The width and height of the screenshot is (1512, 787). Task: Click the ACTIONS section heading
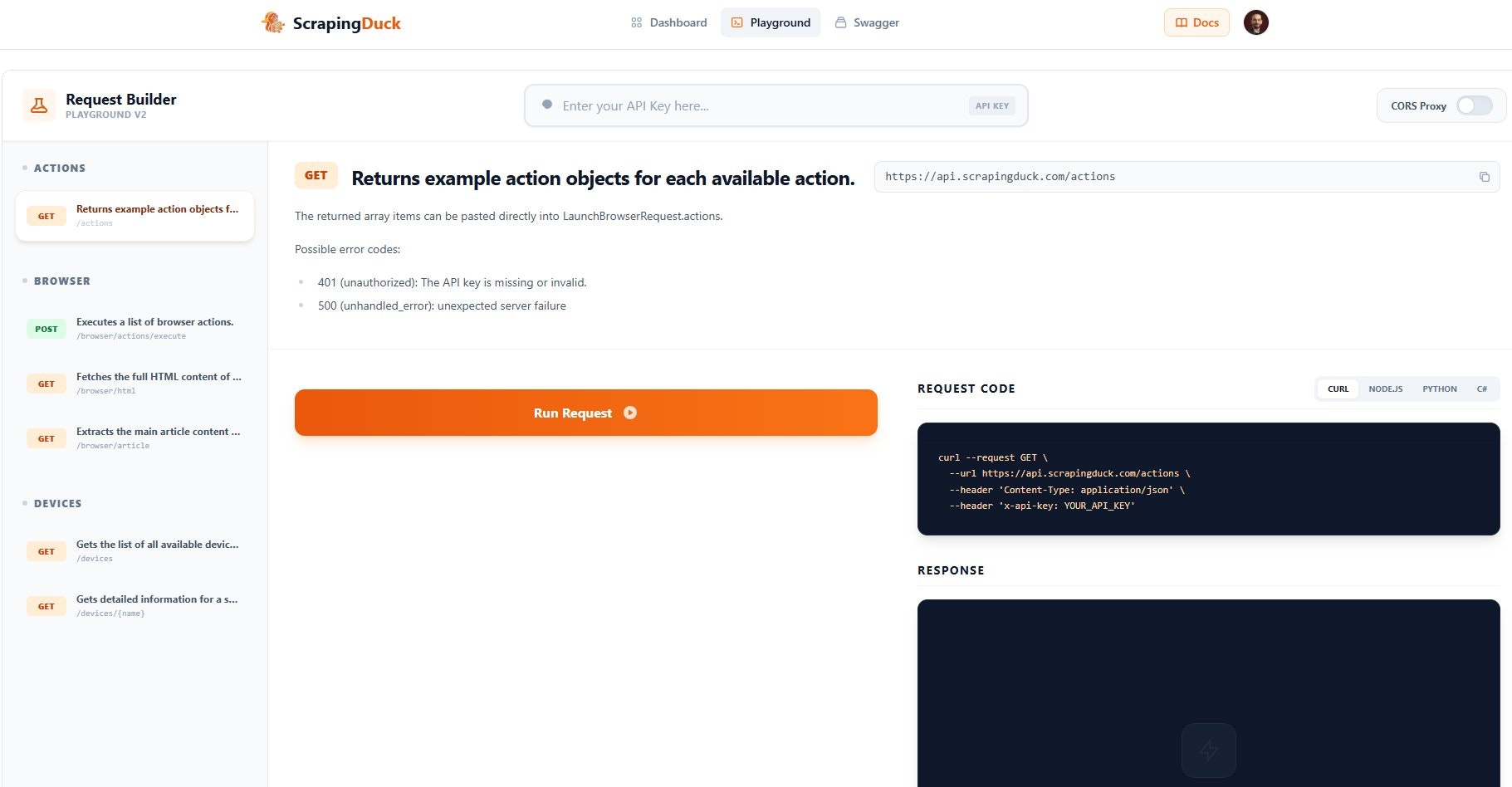pos(60,168)
